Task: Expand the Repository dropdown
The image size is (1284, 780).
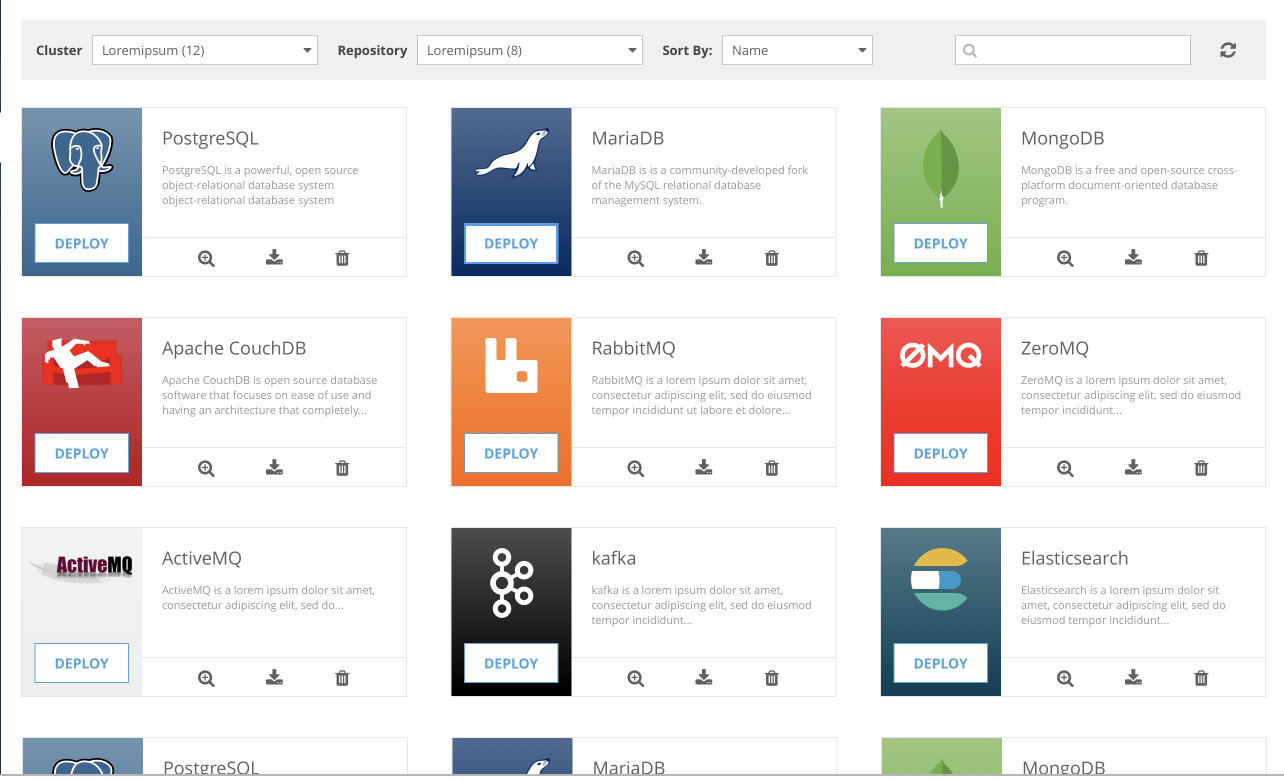Action: [530, 50]
